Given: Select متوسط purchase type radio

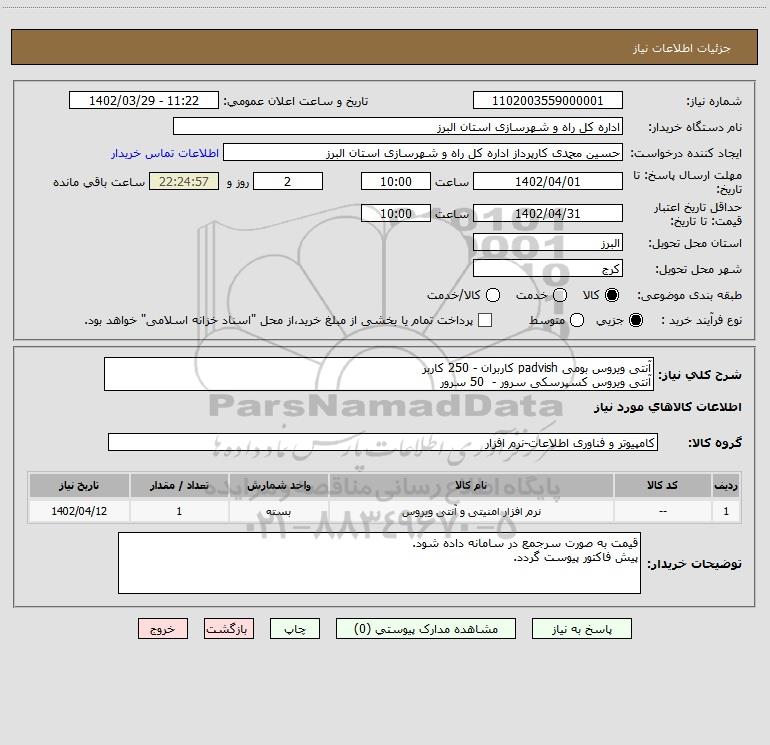Looking at the screenshot, I should click(577, 320).
